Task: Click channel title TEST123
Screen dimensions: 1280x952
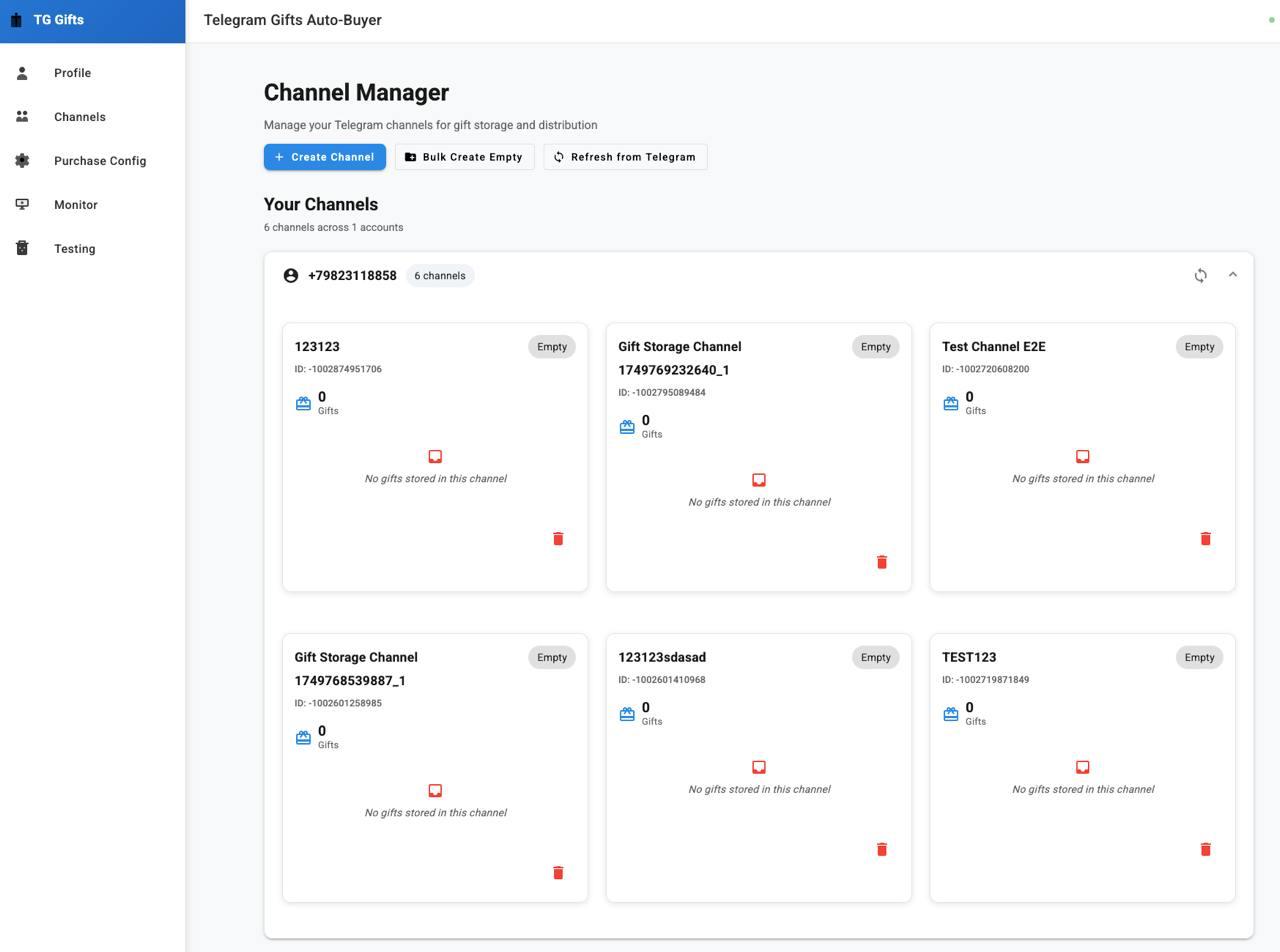Action: click(x=969, y=657)
